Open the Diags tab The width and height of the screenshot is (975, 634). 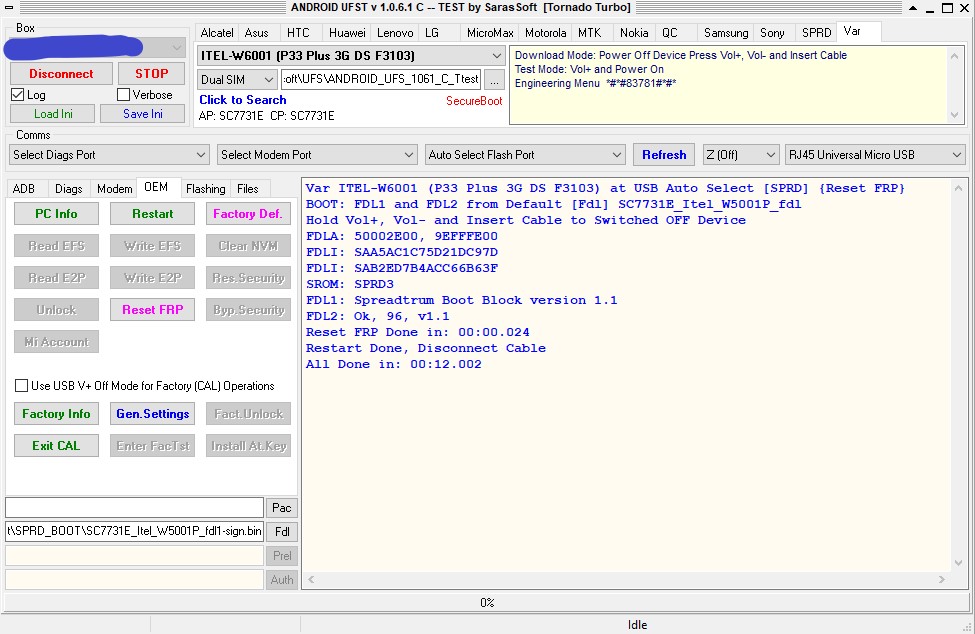point(68,189)
